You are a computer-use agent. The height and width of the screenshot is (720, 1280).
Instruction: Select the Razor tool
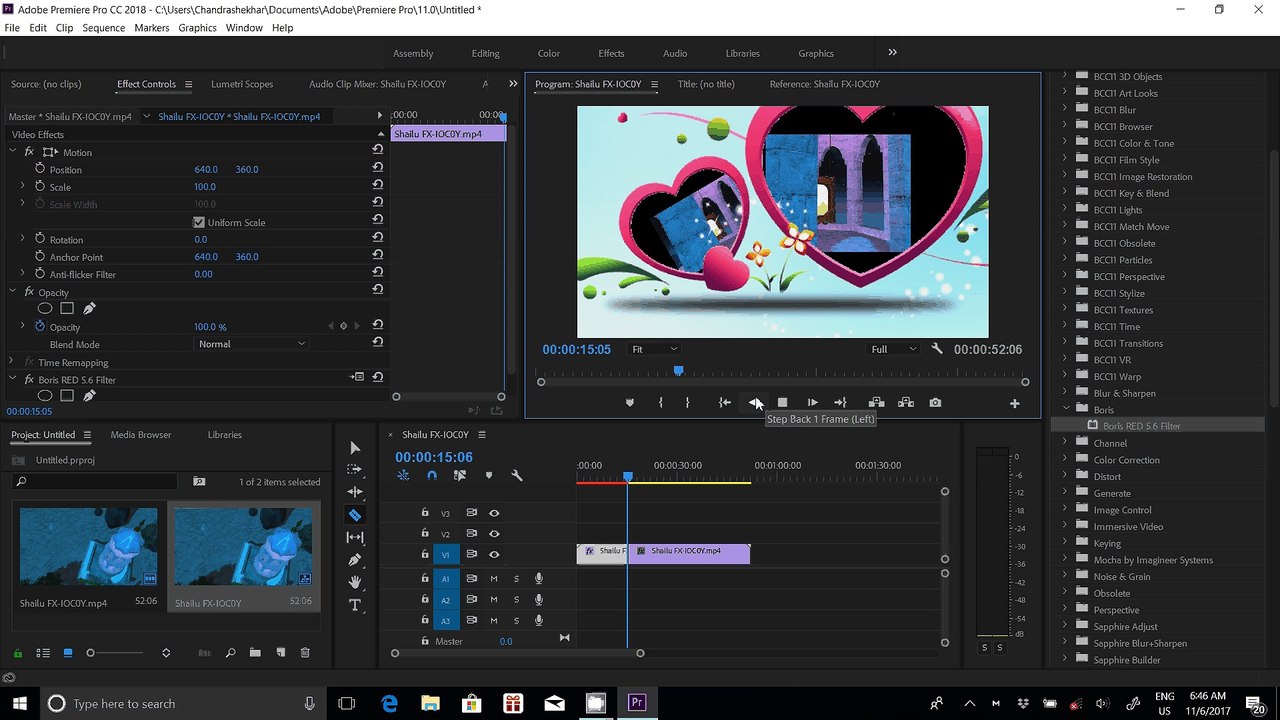[x=355, y=515]
